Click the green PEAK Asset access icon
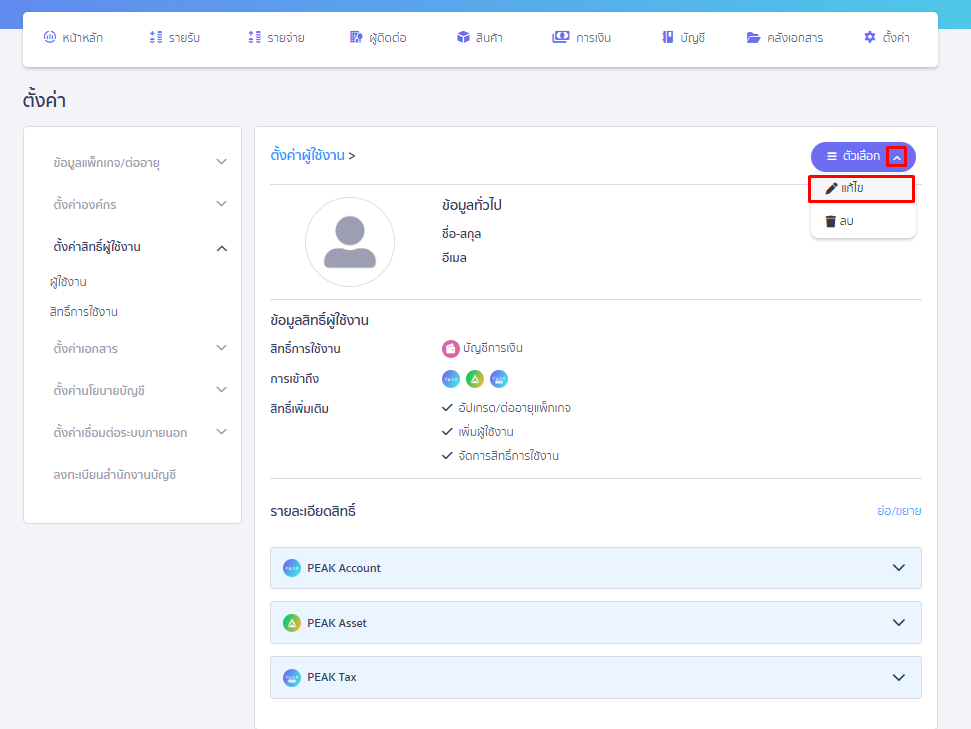971x729 pixels. tap(475, 379)
